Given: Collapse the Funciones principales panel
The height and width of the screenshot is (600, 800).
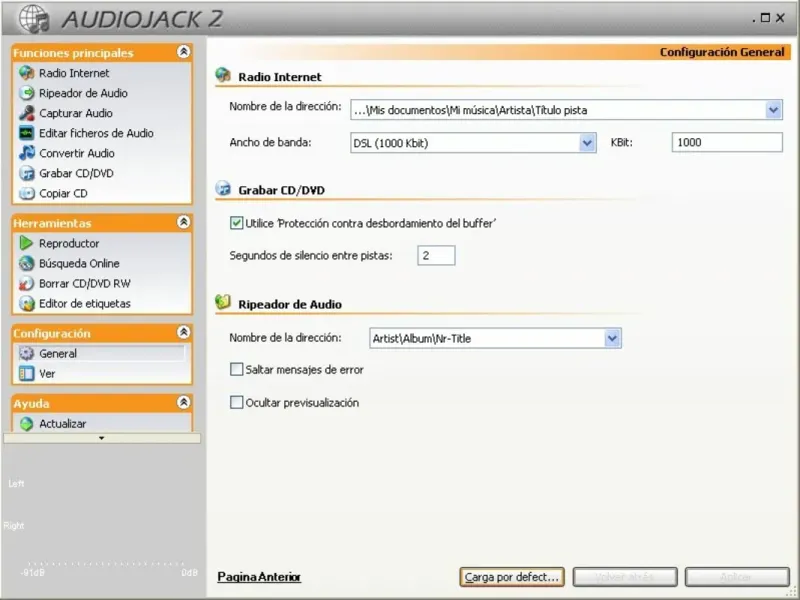Looking at the screenshot, I should point(184,52).
